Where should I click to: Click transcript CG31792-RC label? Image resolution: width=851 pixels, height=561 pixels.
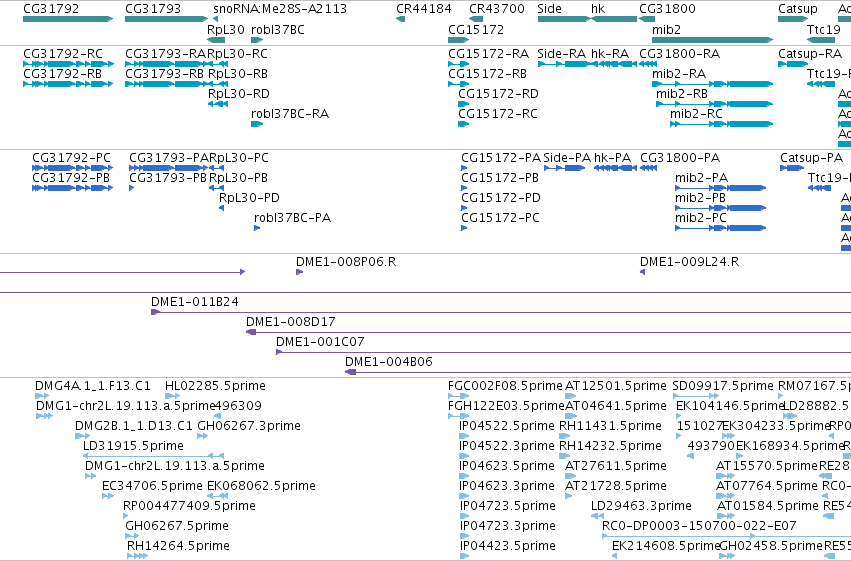click(63, 54)
